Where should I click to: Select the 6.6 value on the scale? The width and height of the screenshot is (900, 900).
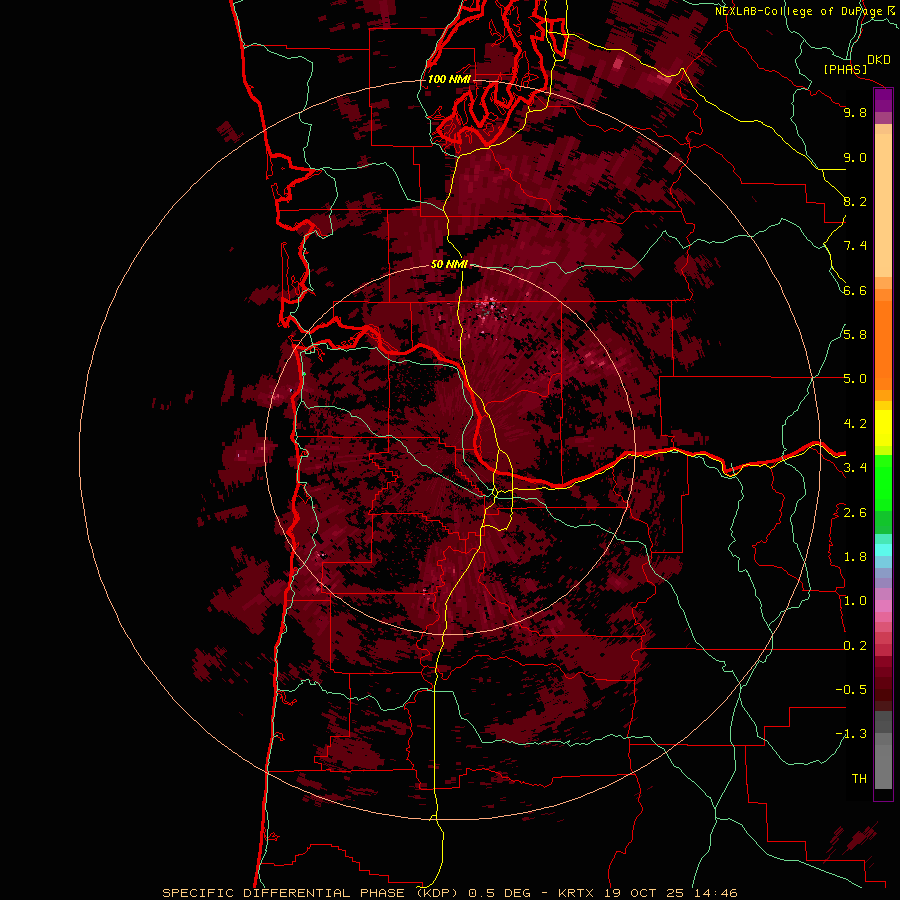(x=855, y=290)
